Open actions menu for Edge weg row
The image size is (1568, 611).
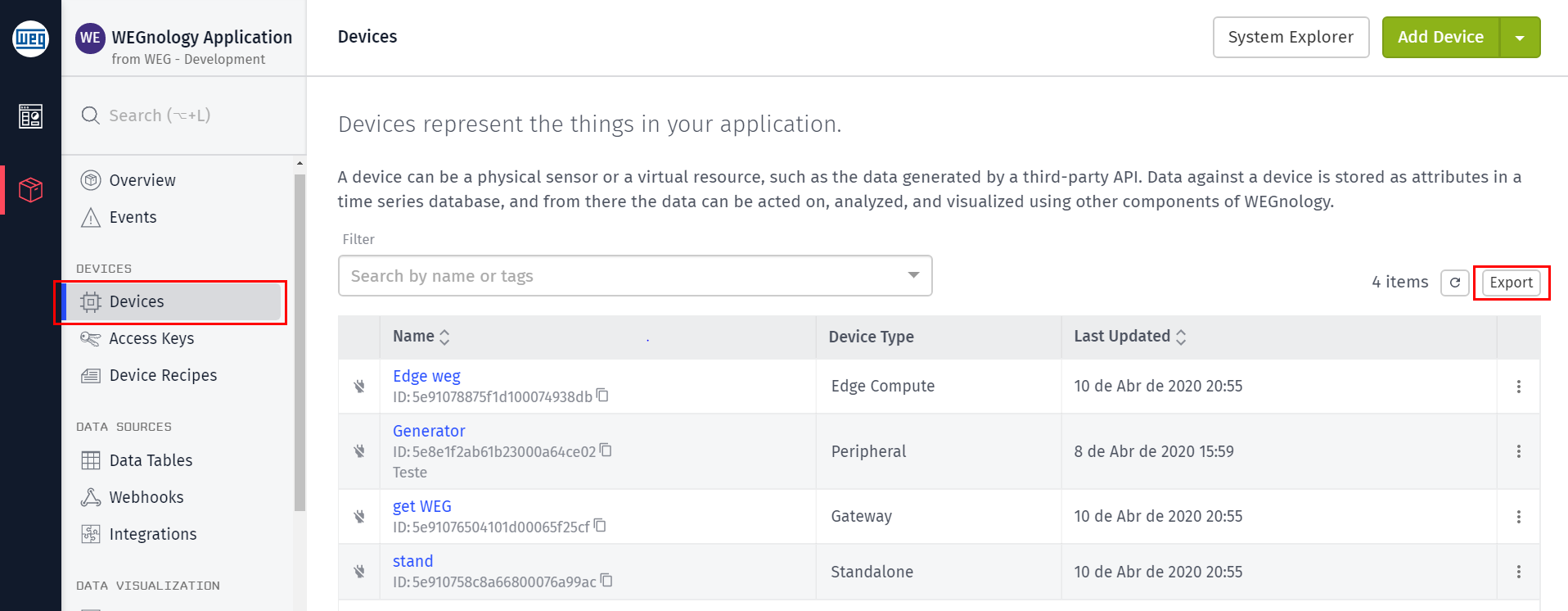(1519, 387)
